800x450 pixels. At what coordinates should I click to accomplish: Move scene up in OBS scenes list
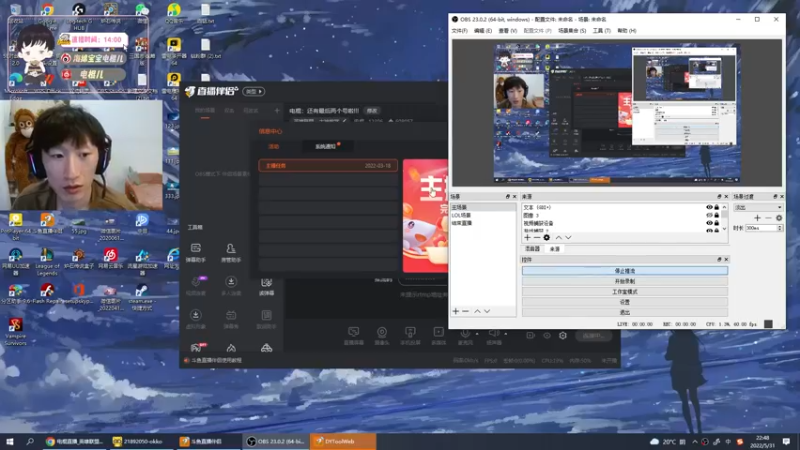(x=477, y=311)
